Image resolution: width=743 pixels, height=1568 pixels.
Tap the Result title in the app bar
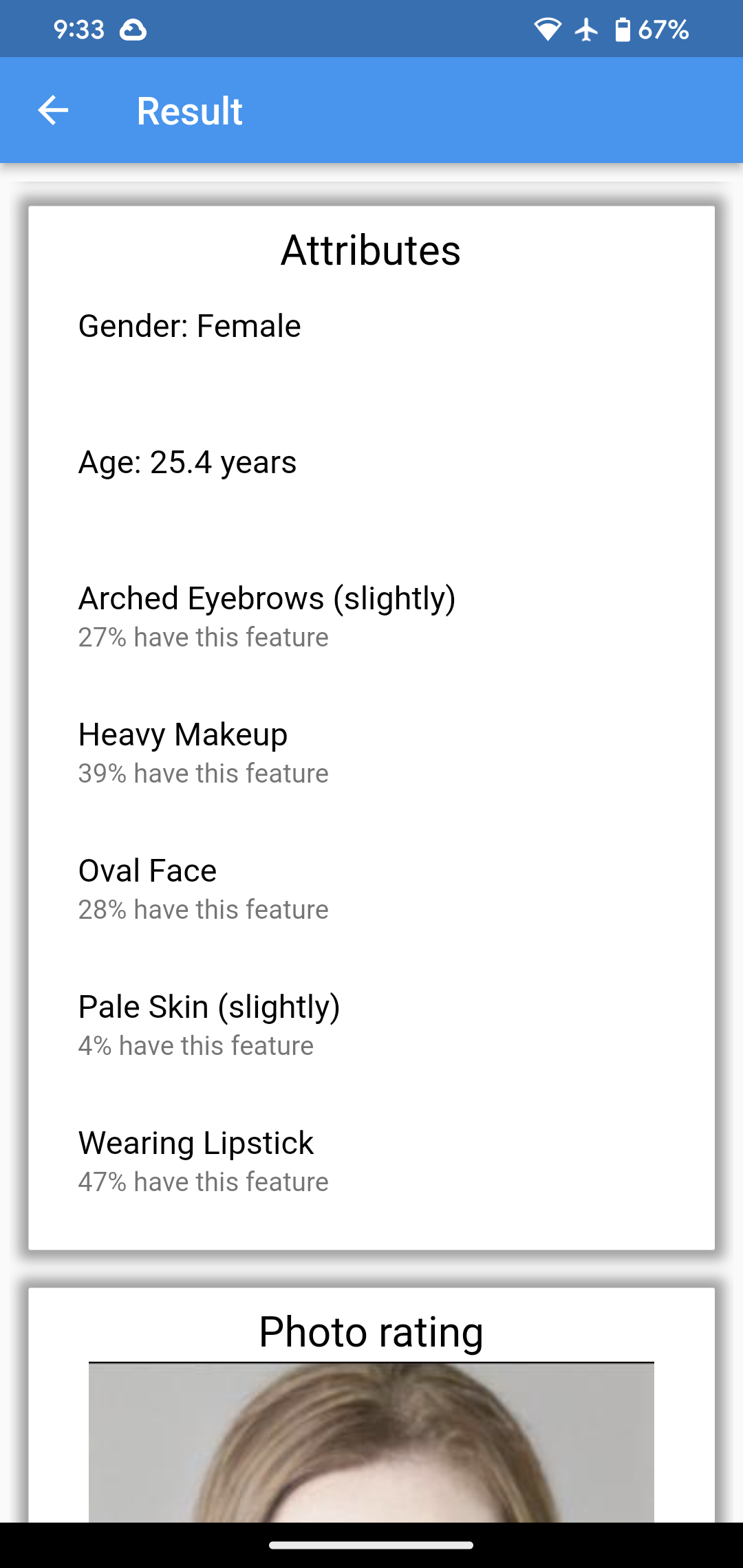point(190,110)
